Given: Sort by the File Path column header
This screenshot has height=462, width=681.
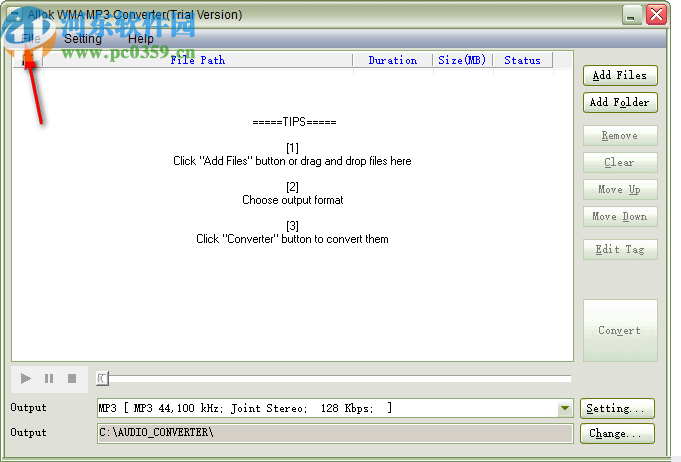Looking at the screenshot, I should point(198,60).
